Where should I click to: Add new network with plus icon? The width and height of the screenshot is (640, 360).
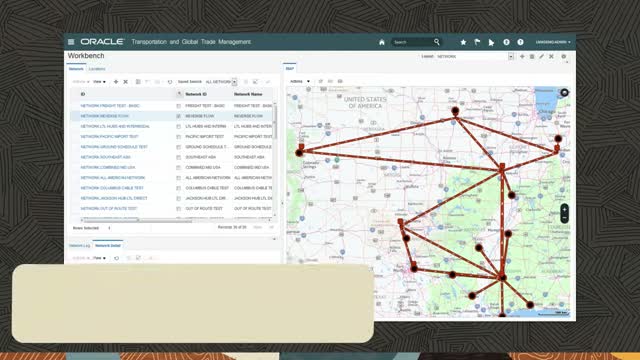click(116, 82)
